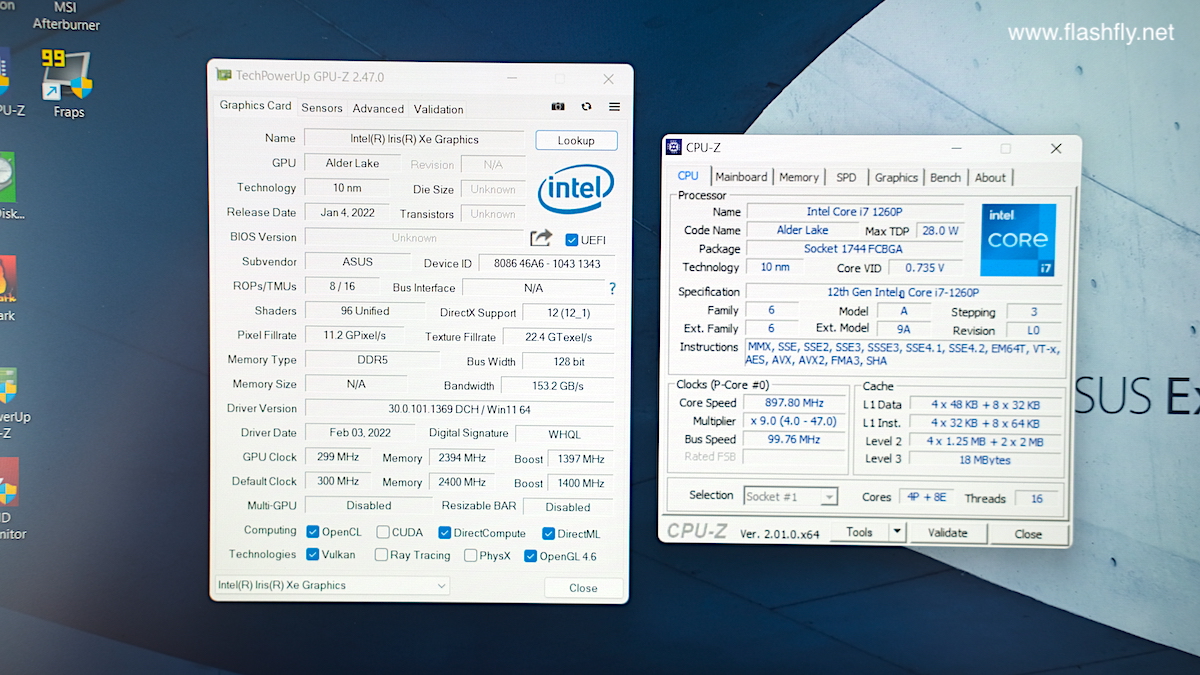Click the Lookup button
This screenshot has height=675, width=1200.
tap(576, 141)
